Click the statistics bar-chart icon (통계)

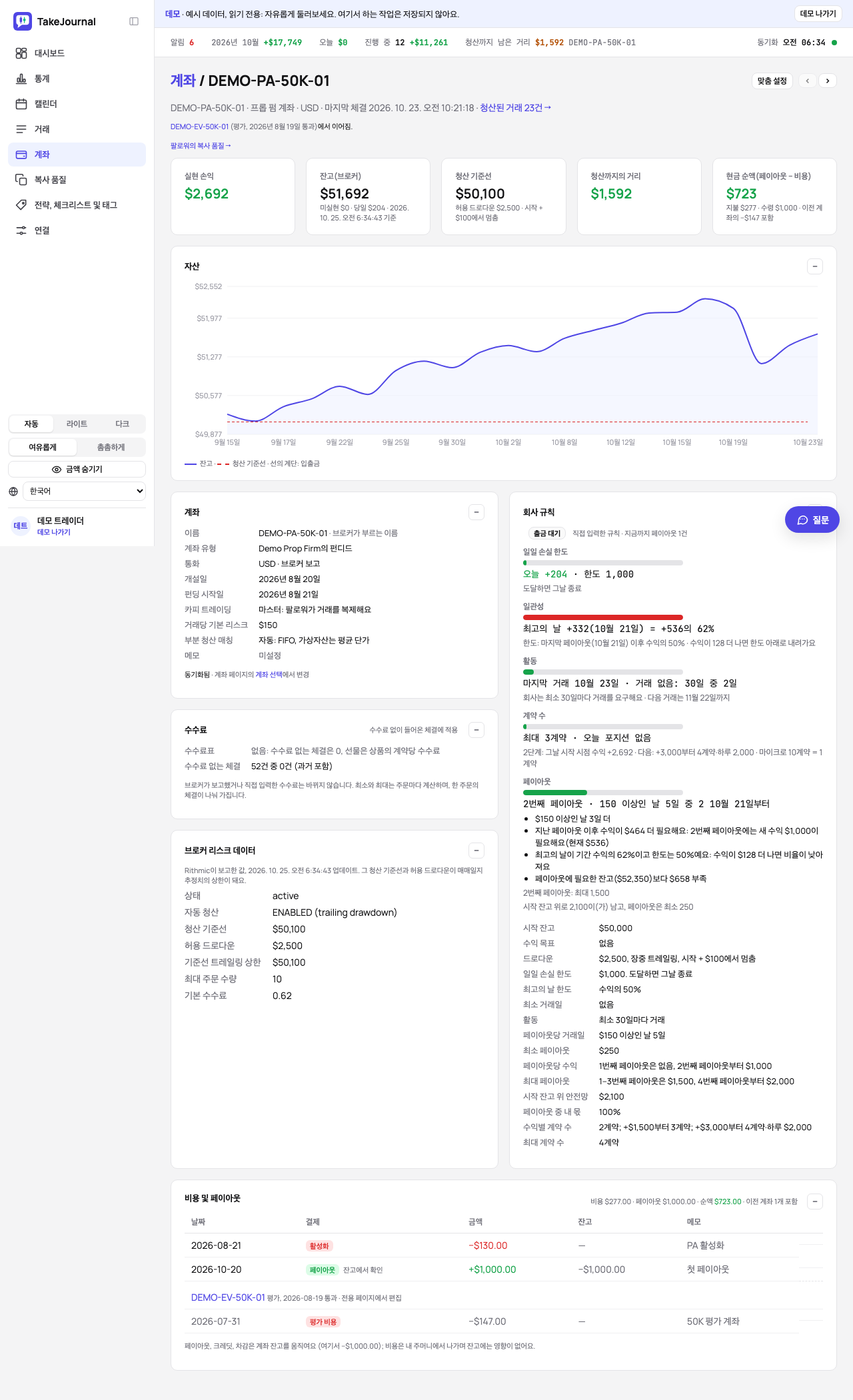[21, 79]
